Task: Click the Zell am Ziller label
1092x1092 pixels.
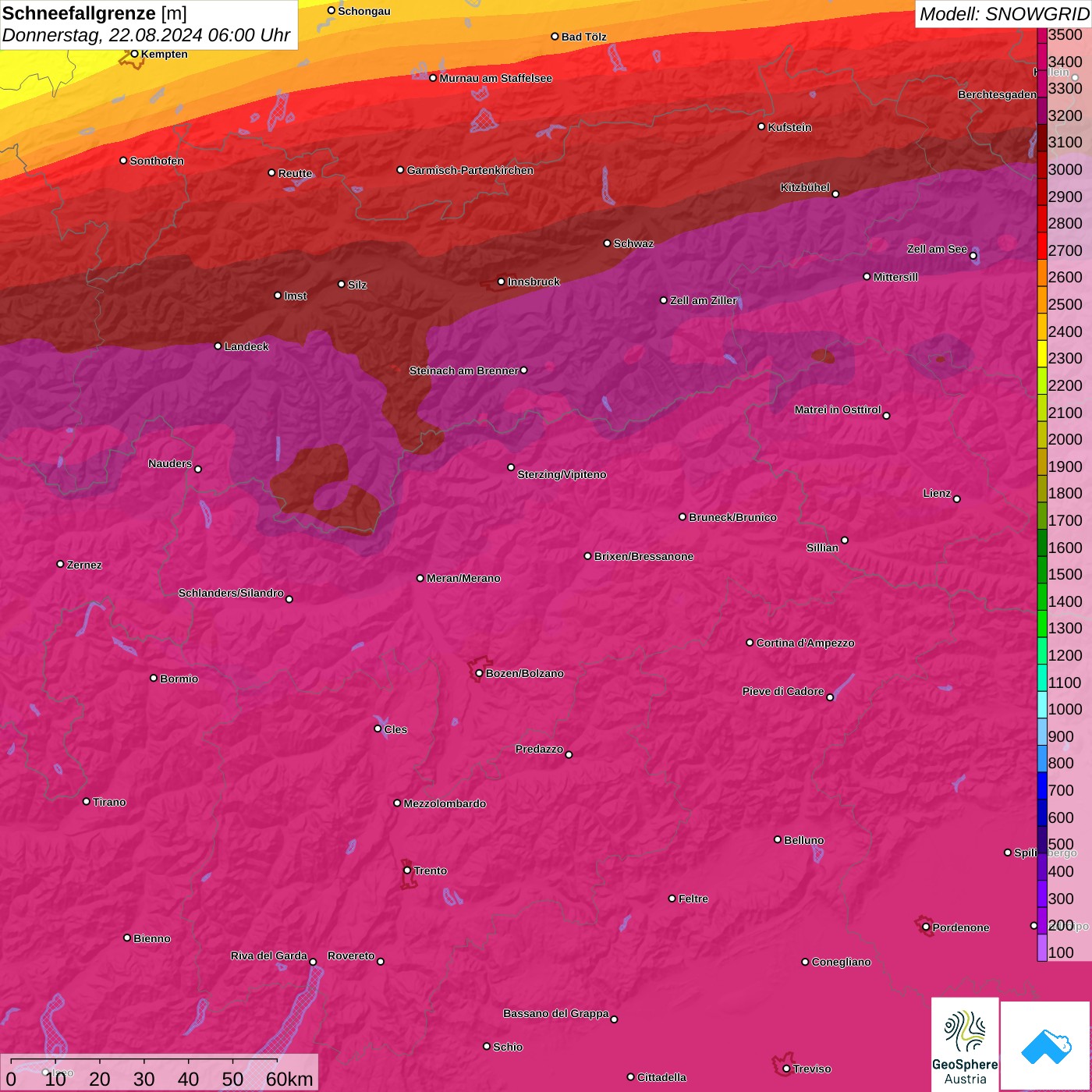Action: click(x=703, y=300)
